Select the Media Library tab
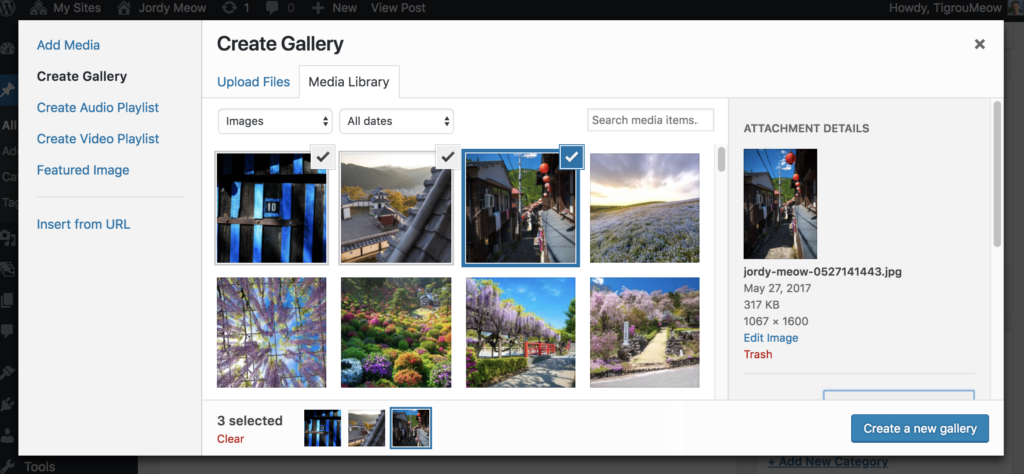 coord(349,82)
